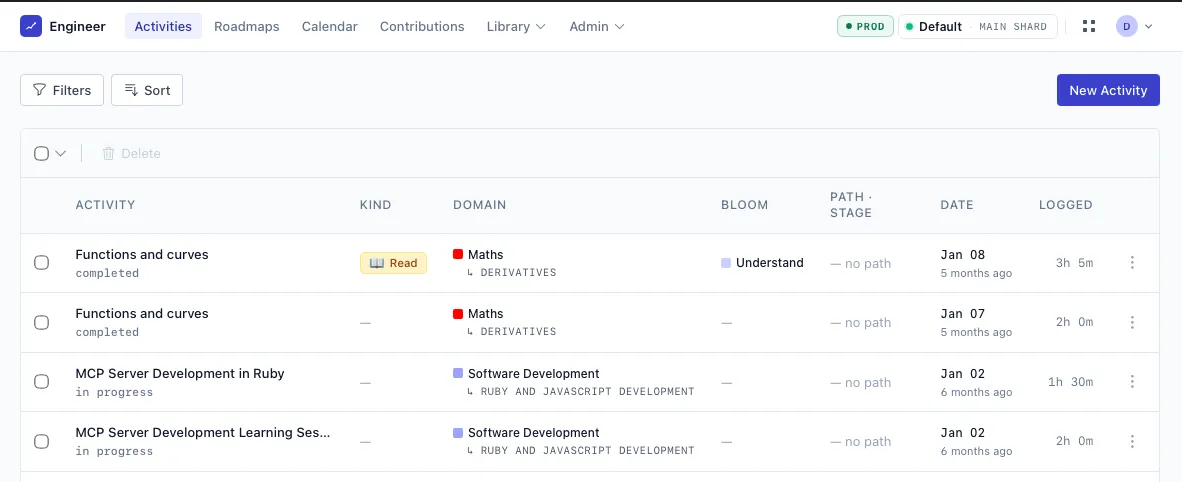Image resolution: width=1182 pixels, height=482 pixels.
Task: Click the sort icon in Sort button
Action: (130, 91)
